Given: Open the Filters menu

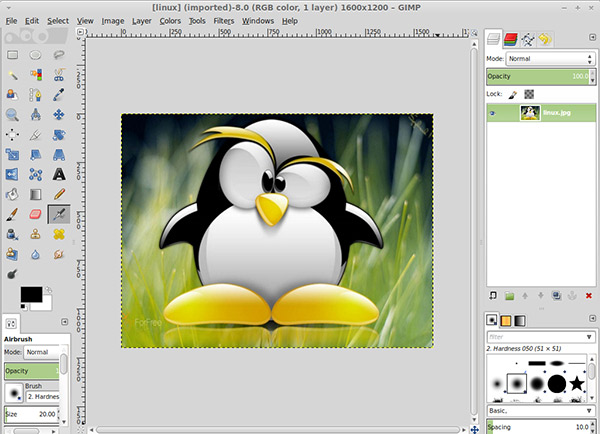Looking at the screenshot, I should (224, 21).
